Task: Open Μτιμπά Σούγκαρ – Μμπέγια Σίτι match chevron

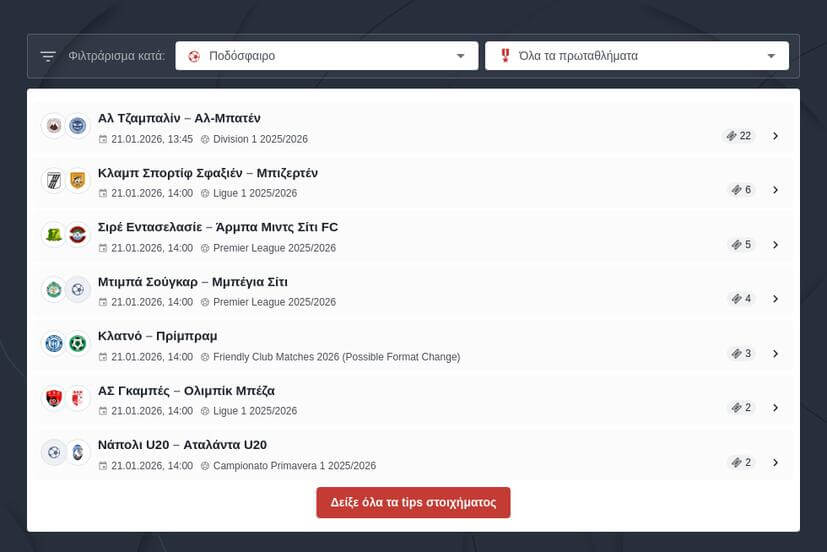Action: click(776, 299)
